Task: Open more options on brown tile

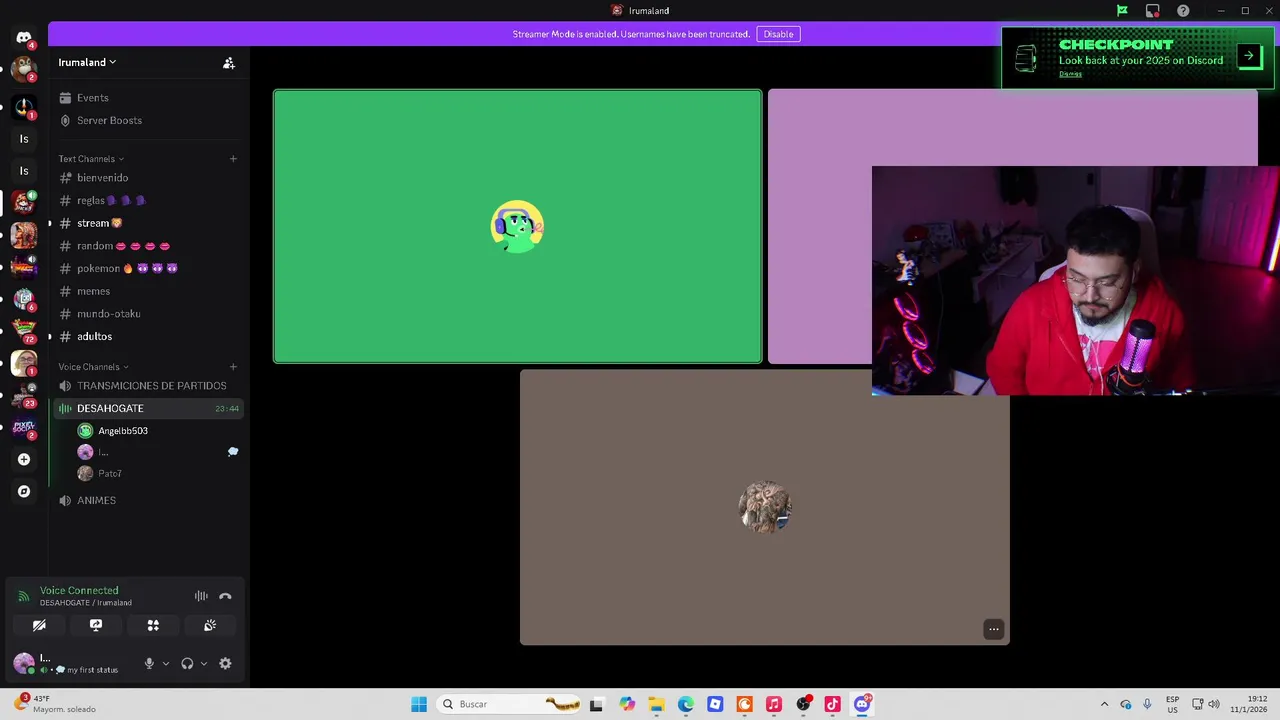Action: (993, 629)
